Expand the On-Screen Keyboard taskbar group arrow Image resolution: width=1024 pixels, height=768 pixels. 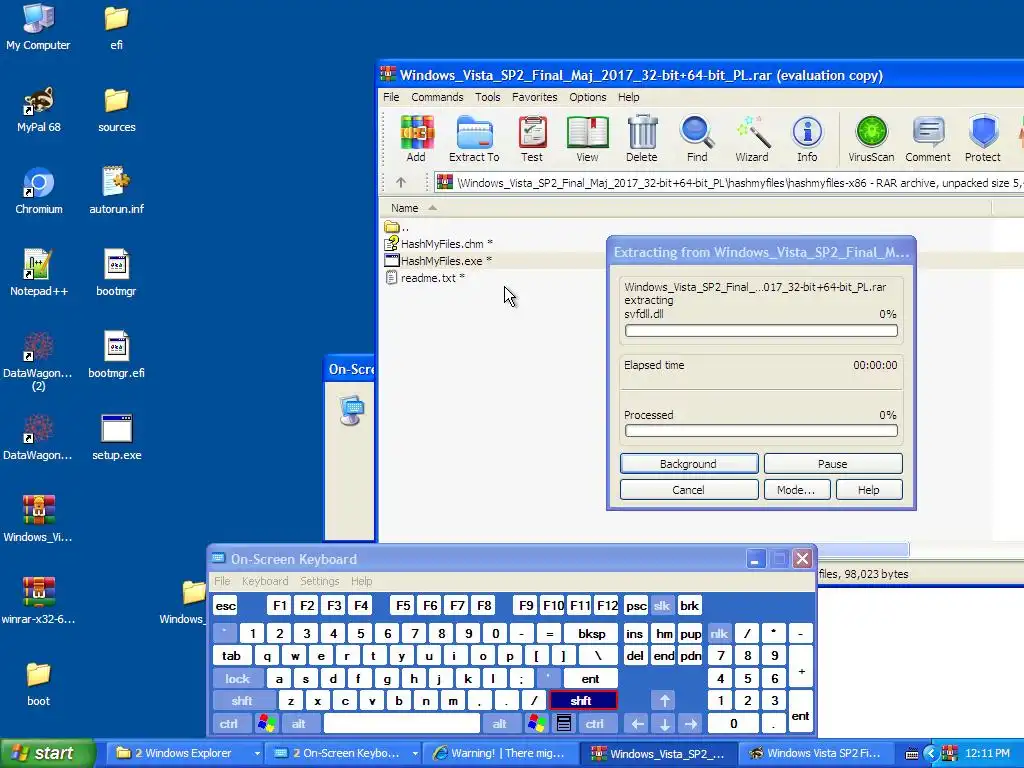tap(415, 753)
